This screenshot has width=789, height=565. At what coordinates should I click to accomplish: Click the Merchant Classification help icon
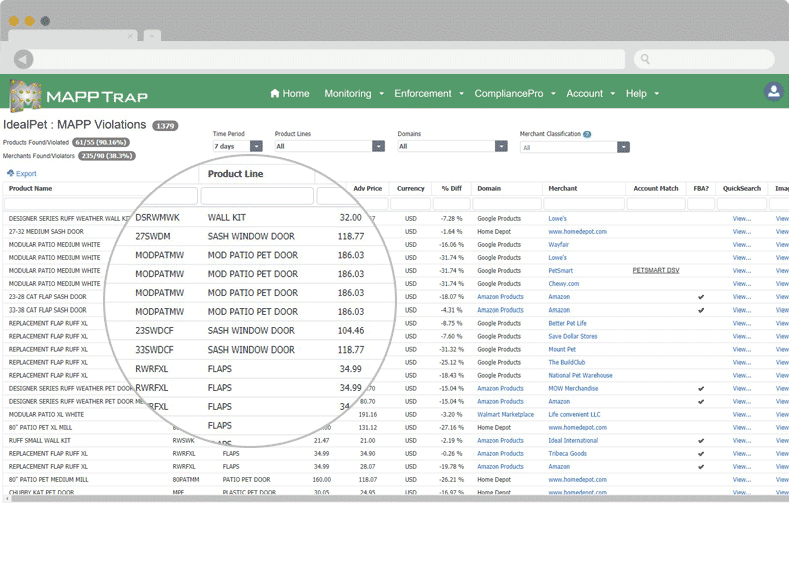(587, 134)
